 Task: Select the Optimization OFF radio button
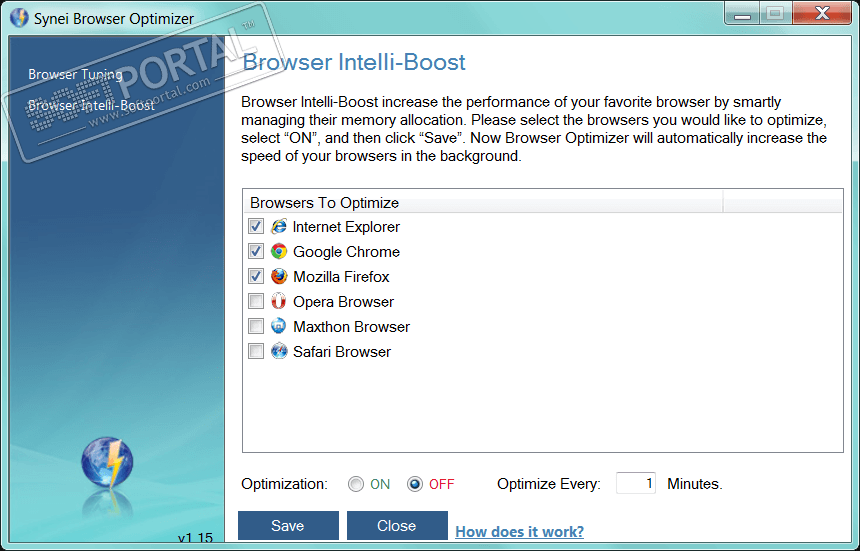[415, 484]
